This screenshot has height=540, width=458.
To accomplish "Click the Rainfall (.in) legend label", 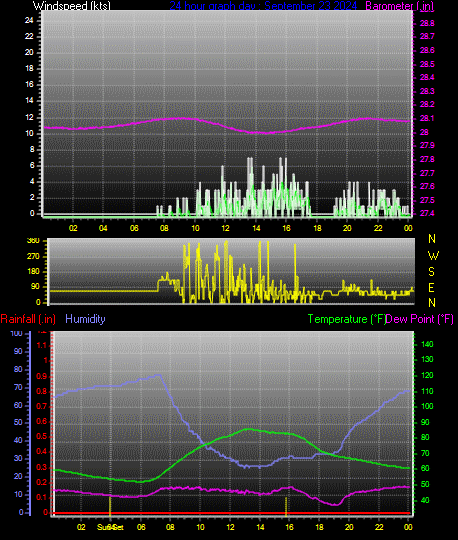I will [x=28, y=319].
